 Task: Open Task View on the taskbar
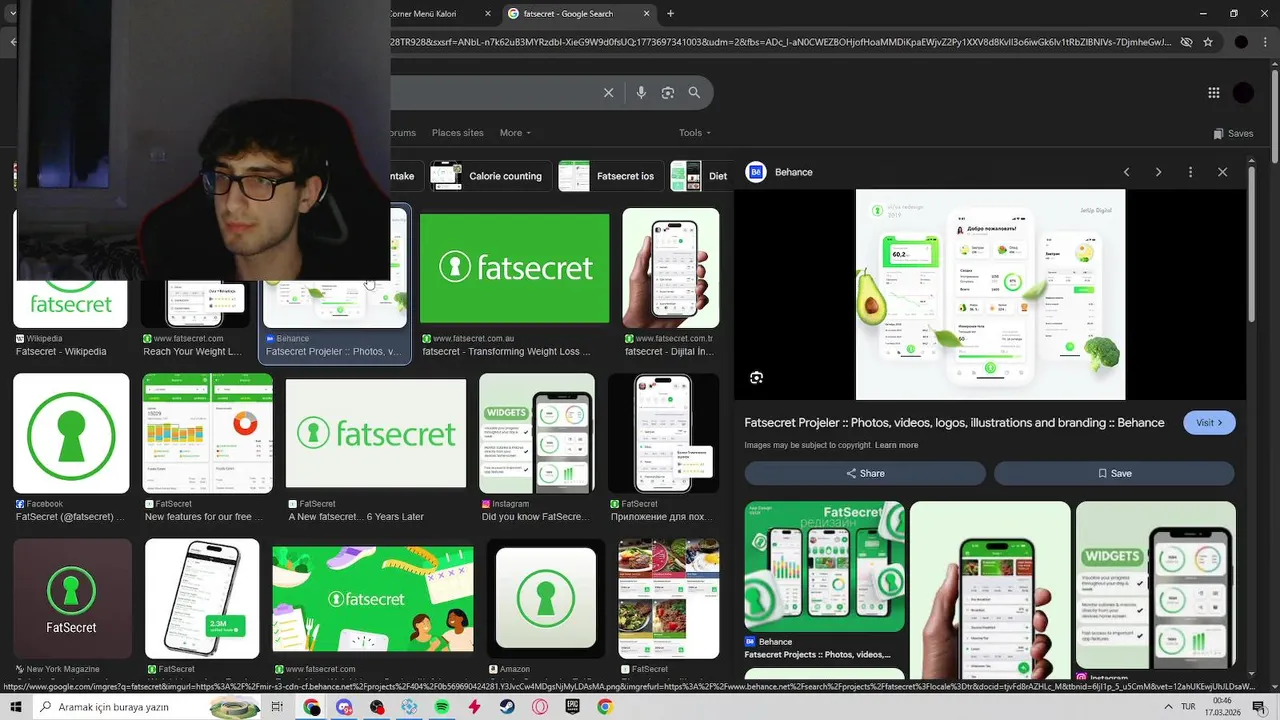click(x=277, y=707)
